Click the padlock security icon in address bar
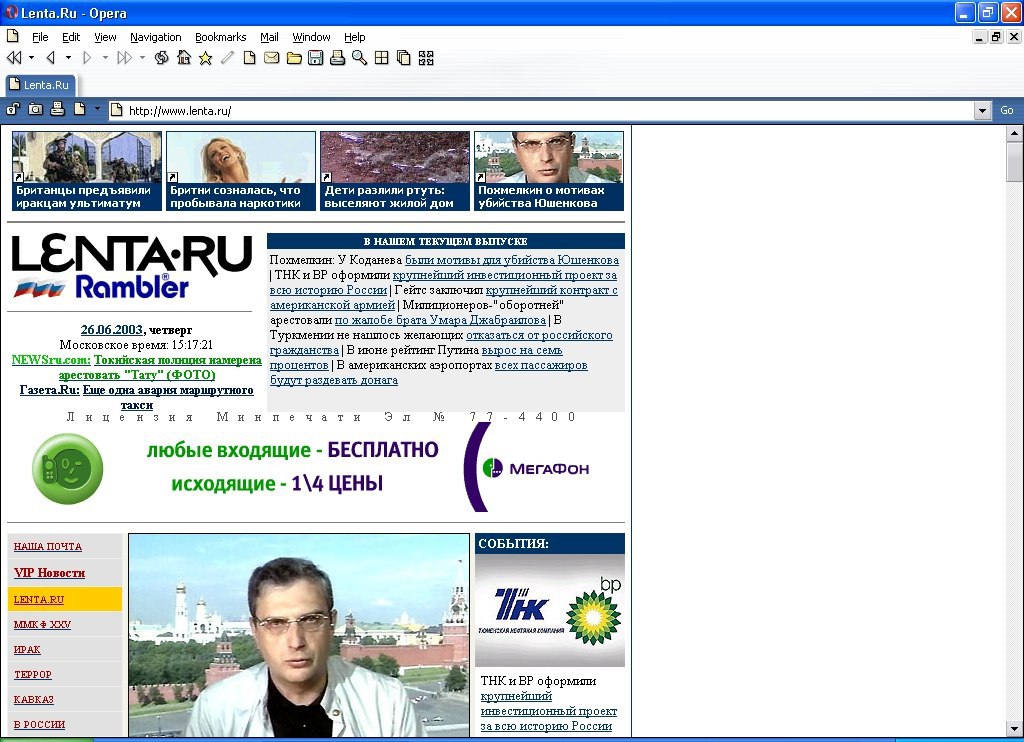The image size is (1024, 742). pyautogui.click(x=13, y=110)
